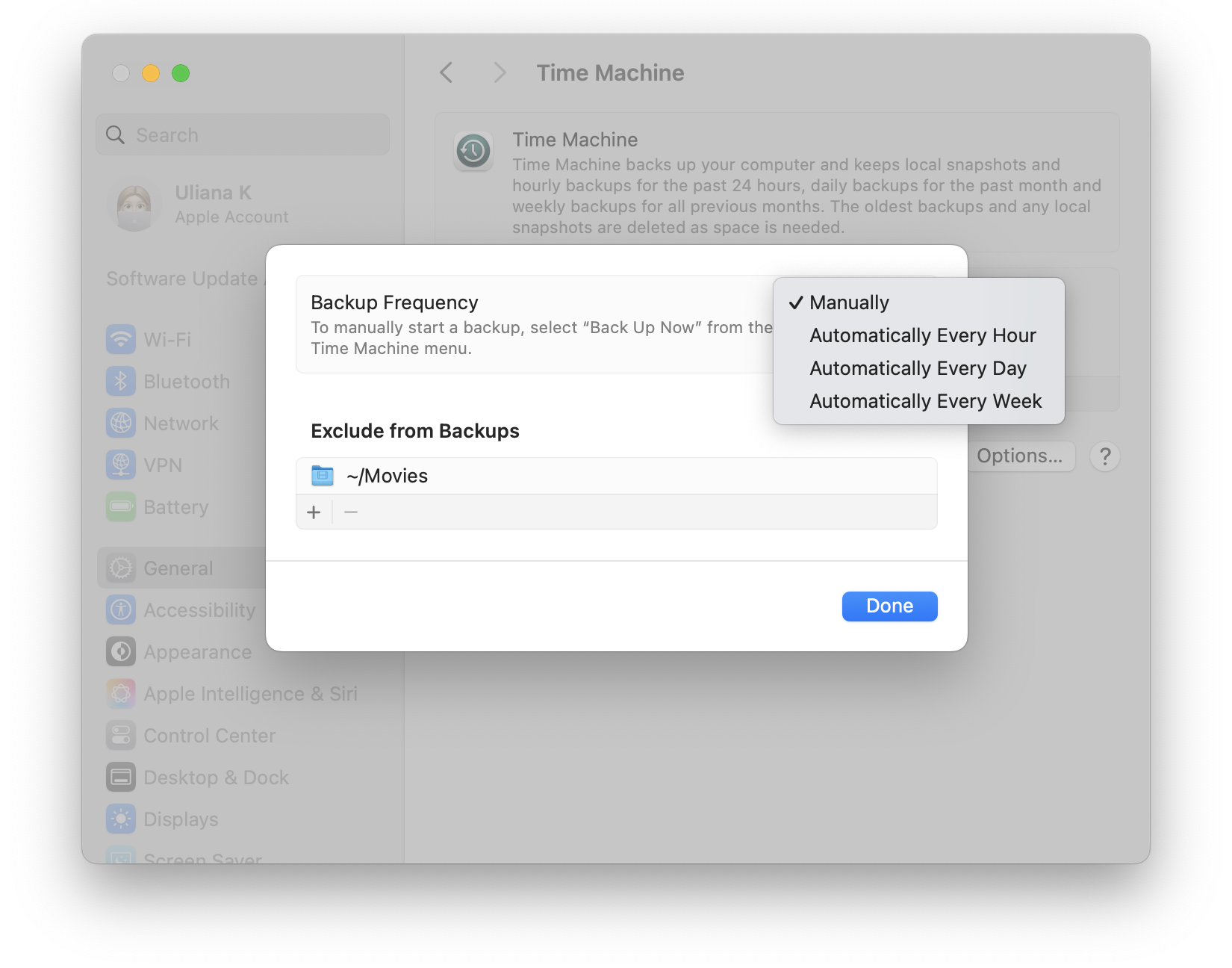
Task: Choose Automatically Every Day option
Action: [x=918, y=368]
